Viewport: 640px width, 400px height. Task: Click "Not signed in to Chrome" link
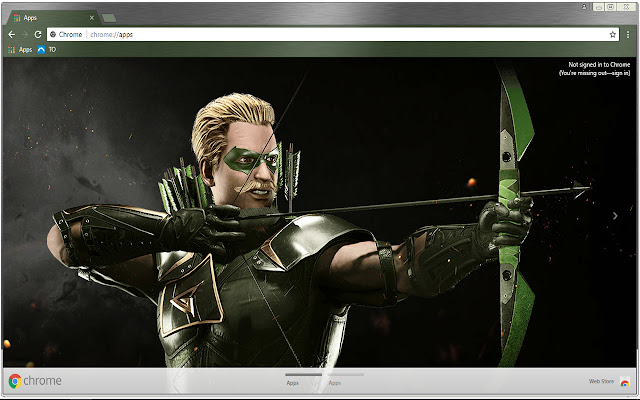click(599, 64)
